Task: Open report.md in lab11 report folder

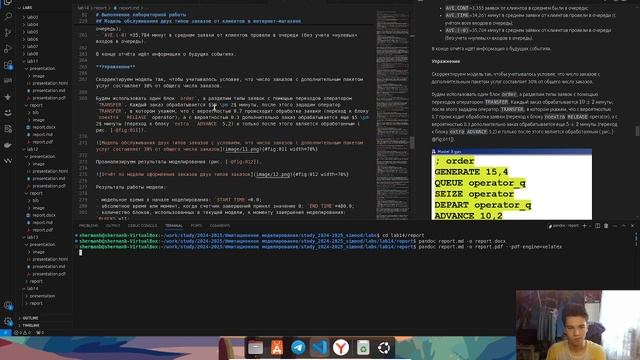Action: coord(42,135)
